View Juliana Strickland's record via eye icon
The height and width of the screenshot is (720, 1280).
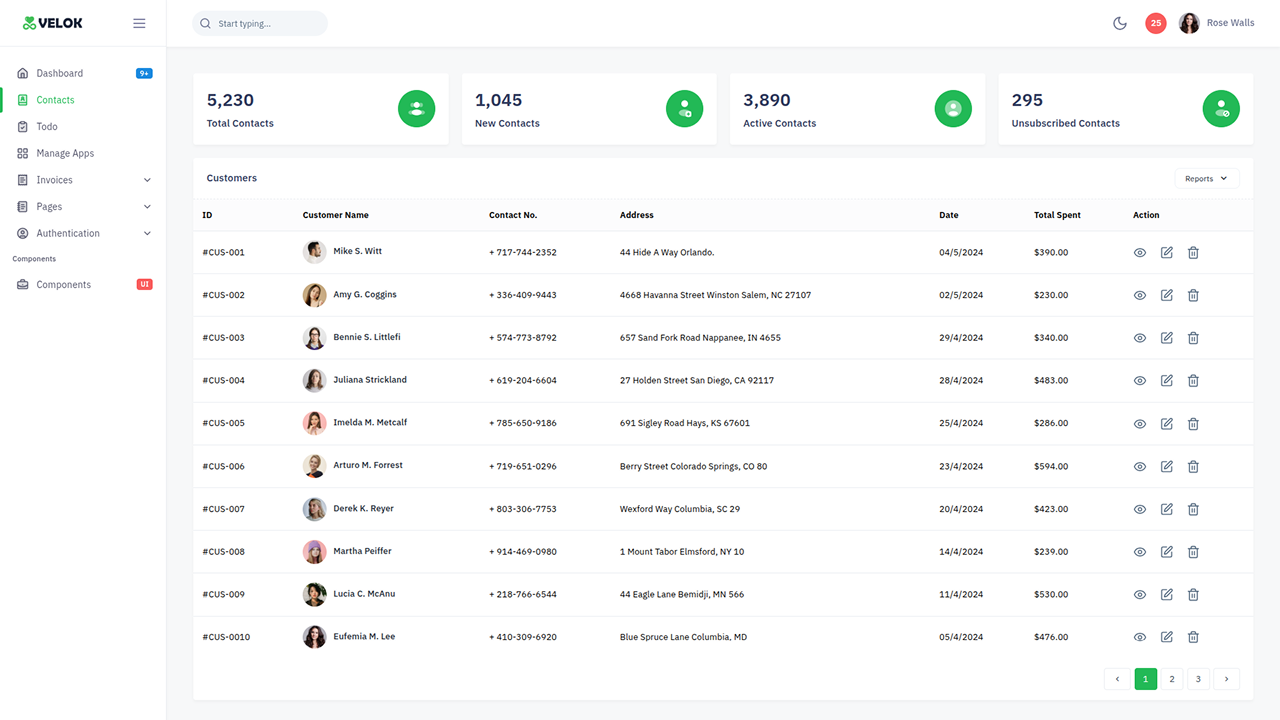pos(1140,380)
